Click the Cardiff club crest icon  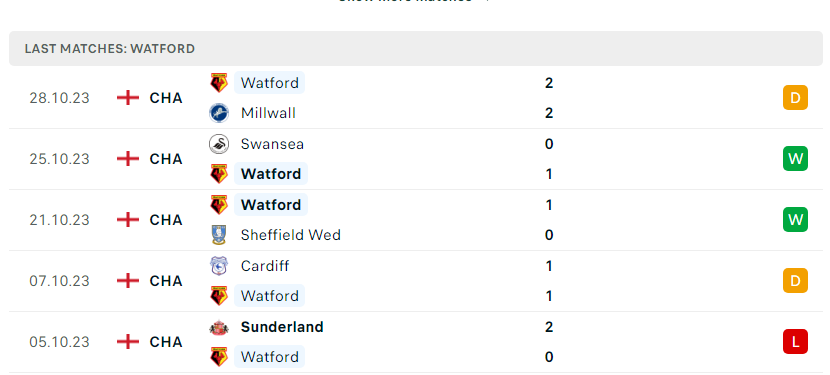[x=219, y=266]
